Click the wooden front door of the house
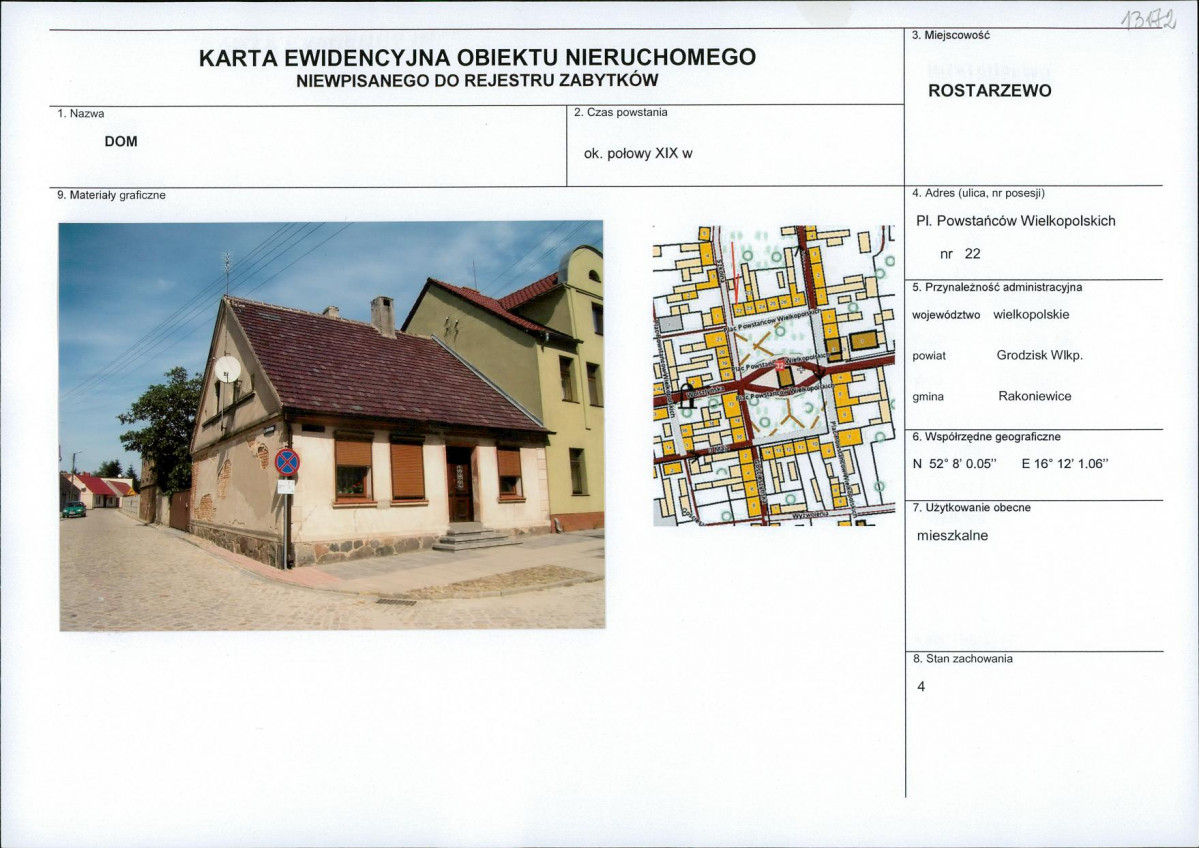 460,485
